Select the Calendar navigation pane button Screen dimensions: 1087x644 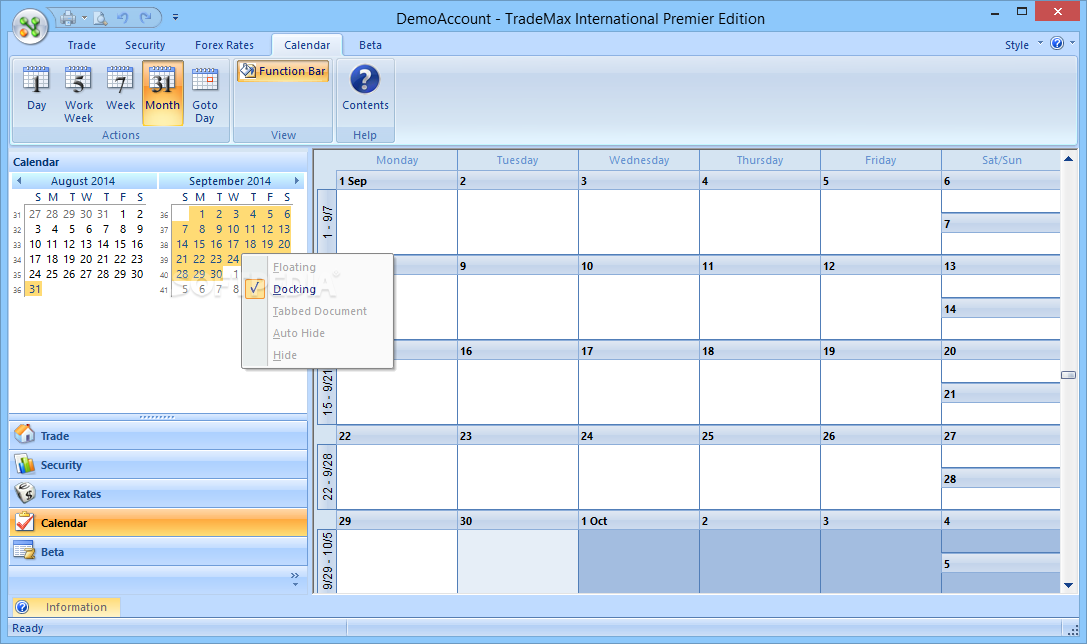point(158,523)
